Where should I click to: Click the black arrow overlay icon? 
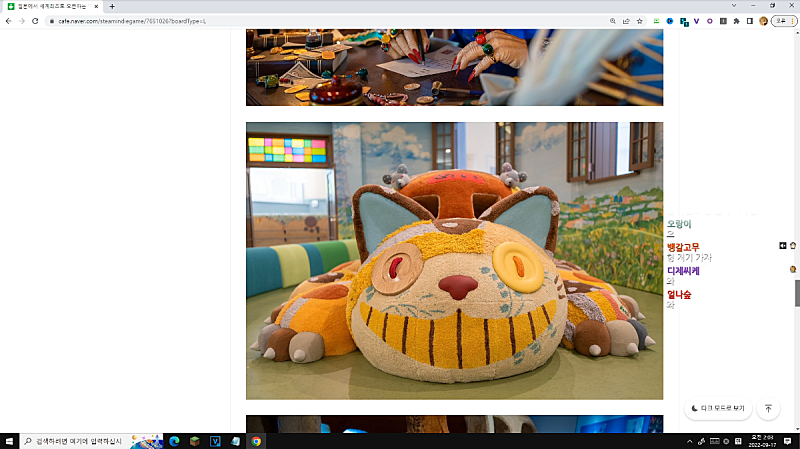(x=783, y=246)
